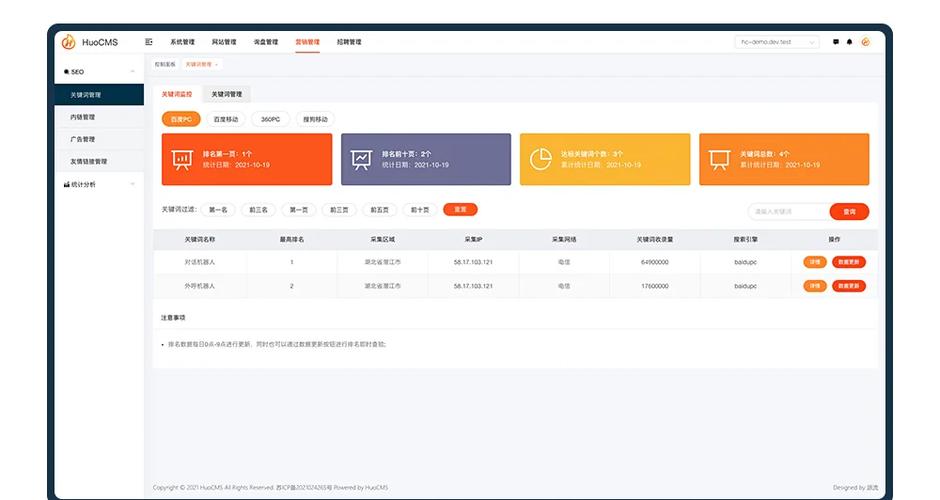Click the 外呼机器人 keyword cell
The height and width of the screenshot is (500, 940).
tap(200, 286)
